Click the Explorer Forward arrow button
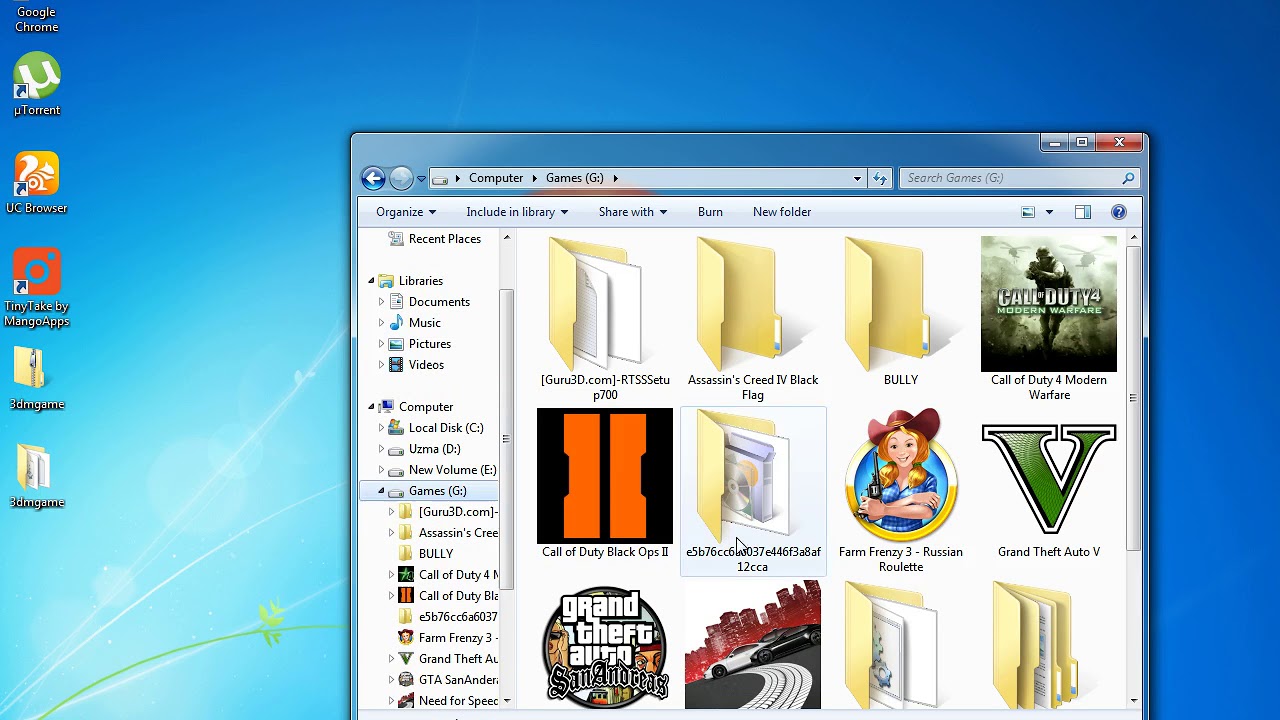This screenshot has height=720, width=1280. coord(401,178)
